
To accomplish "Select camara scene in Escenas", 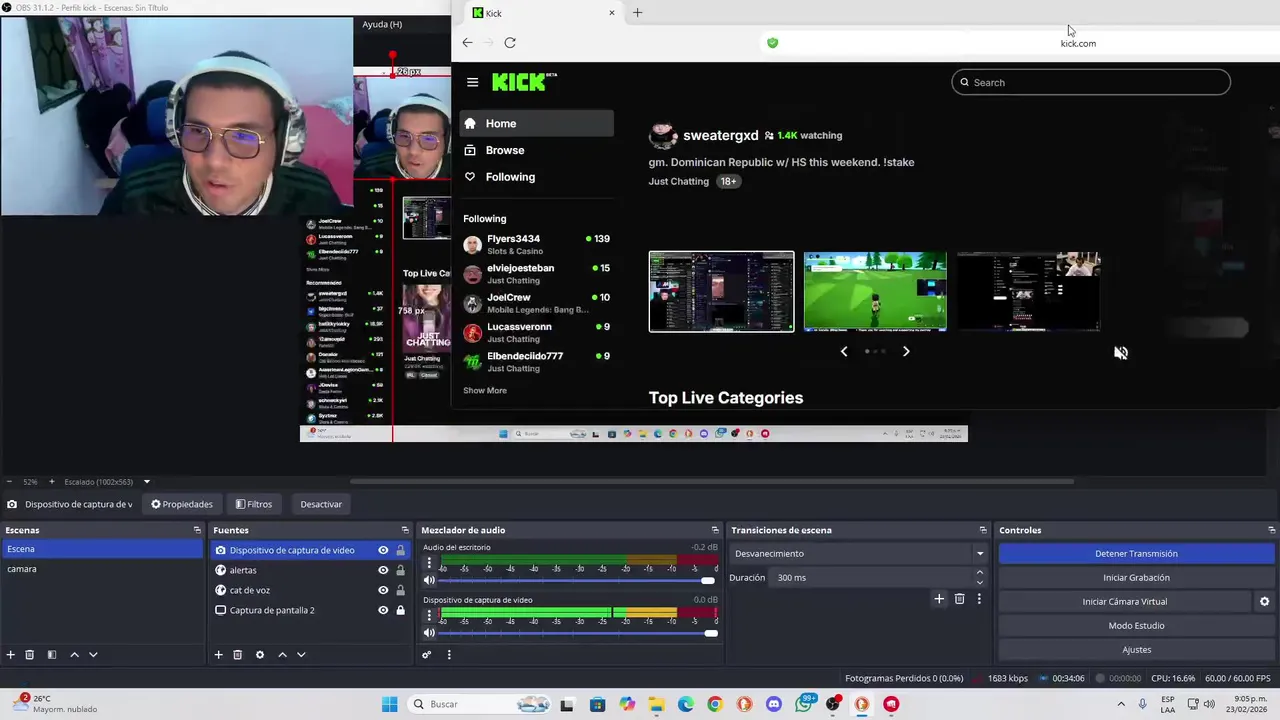I will [102, 569].
